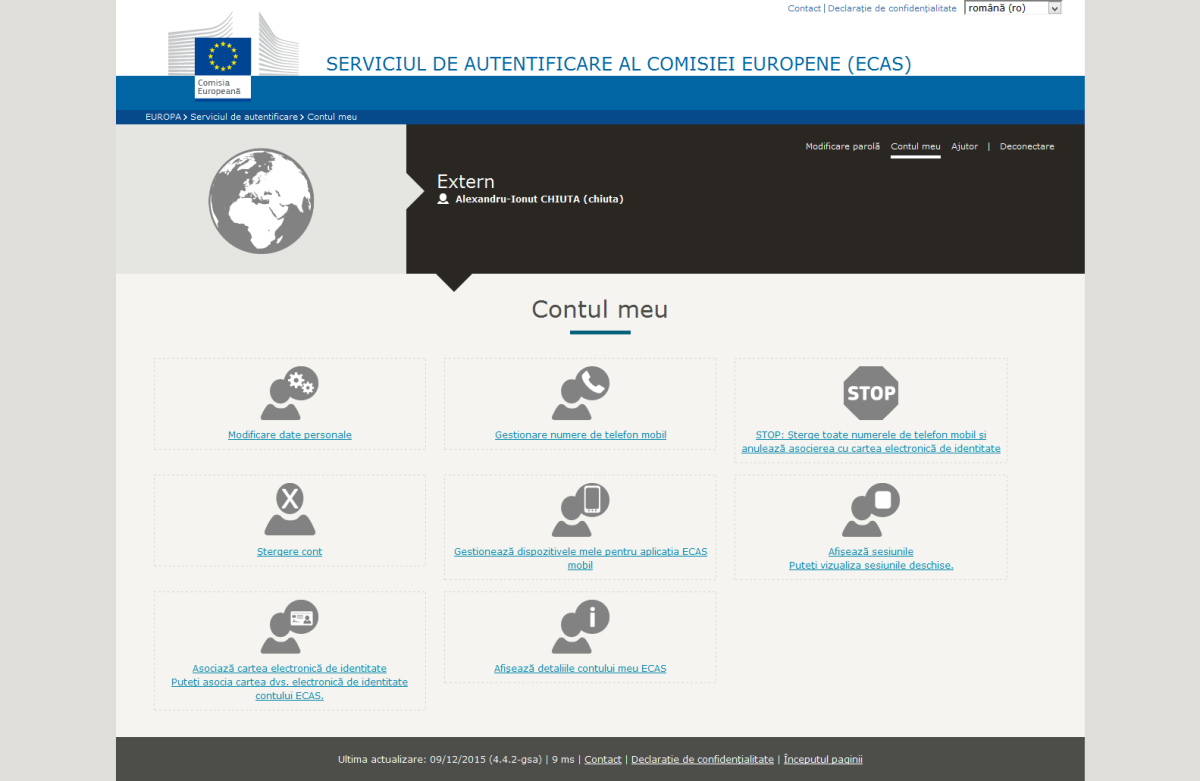Open the Modificare parolă menu item
The height and width of the screenshot is (781, 1200).
(x=842, y=147)
